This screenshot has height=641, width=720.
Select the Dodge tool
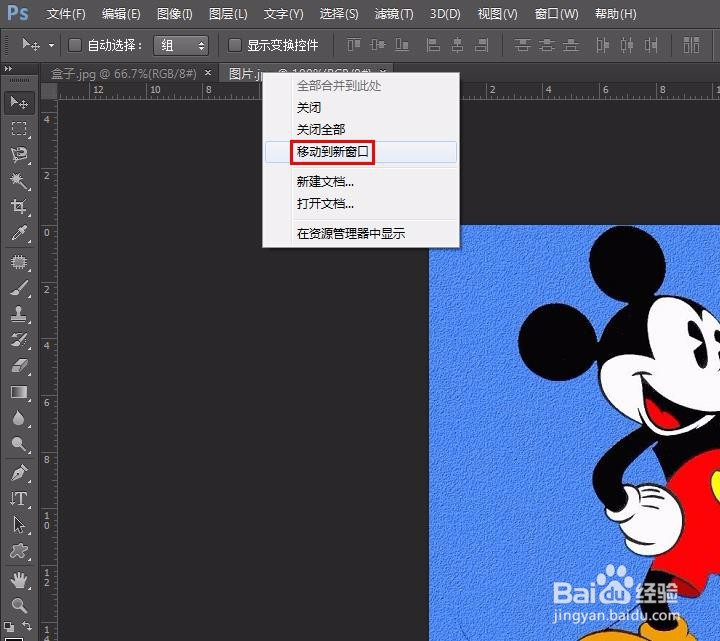[x=19, y=444]
